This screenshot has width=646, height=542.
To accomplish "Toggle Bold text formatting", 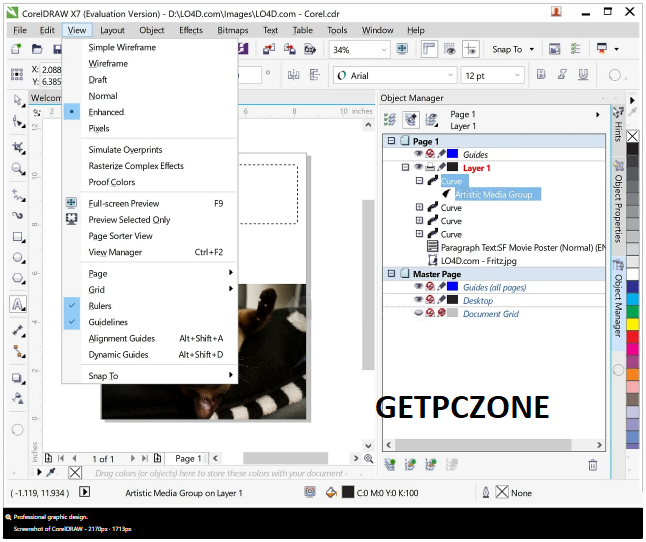I will click(541, 75).
